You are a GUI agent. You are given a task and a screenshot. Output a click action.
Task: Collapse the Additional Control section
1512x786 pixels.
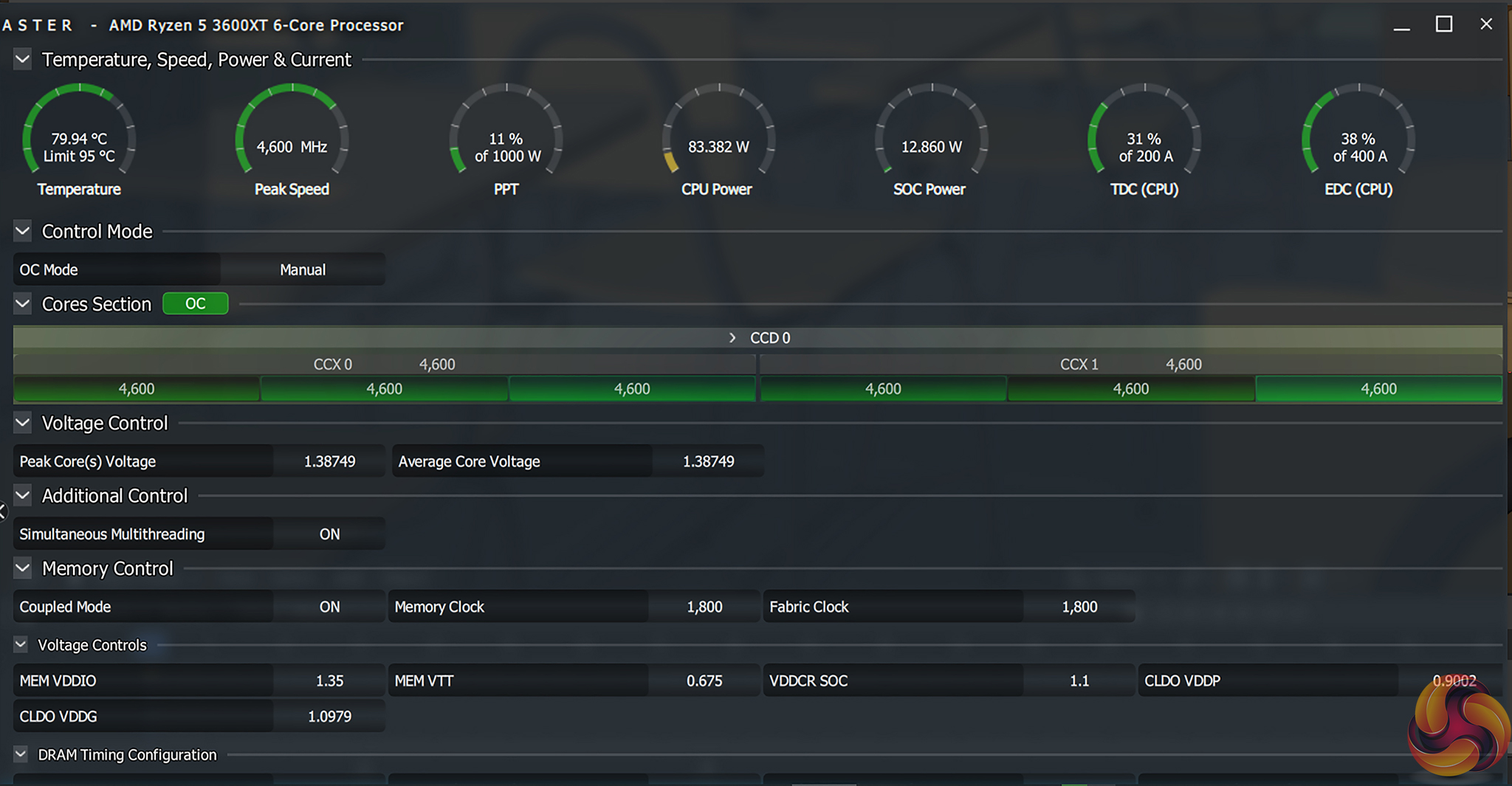coord(23,495)
